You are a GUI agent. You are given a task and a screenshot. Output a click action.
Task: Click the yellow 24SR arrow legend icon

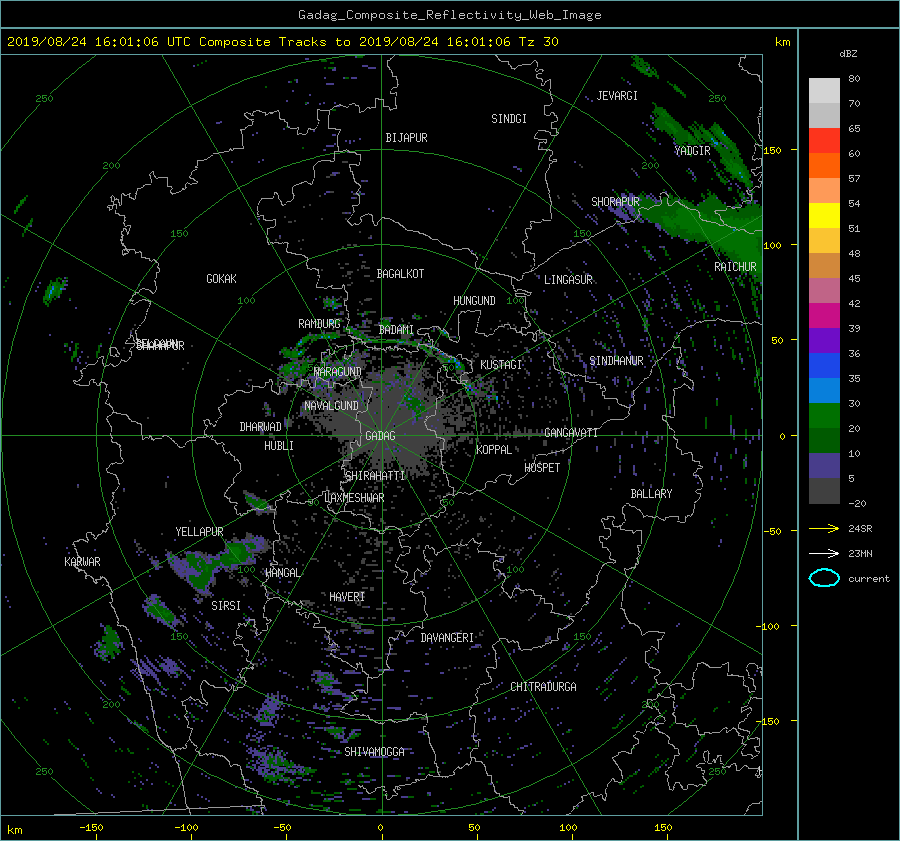(x=824, y=529)
